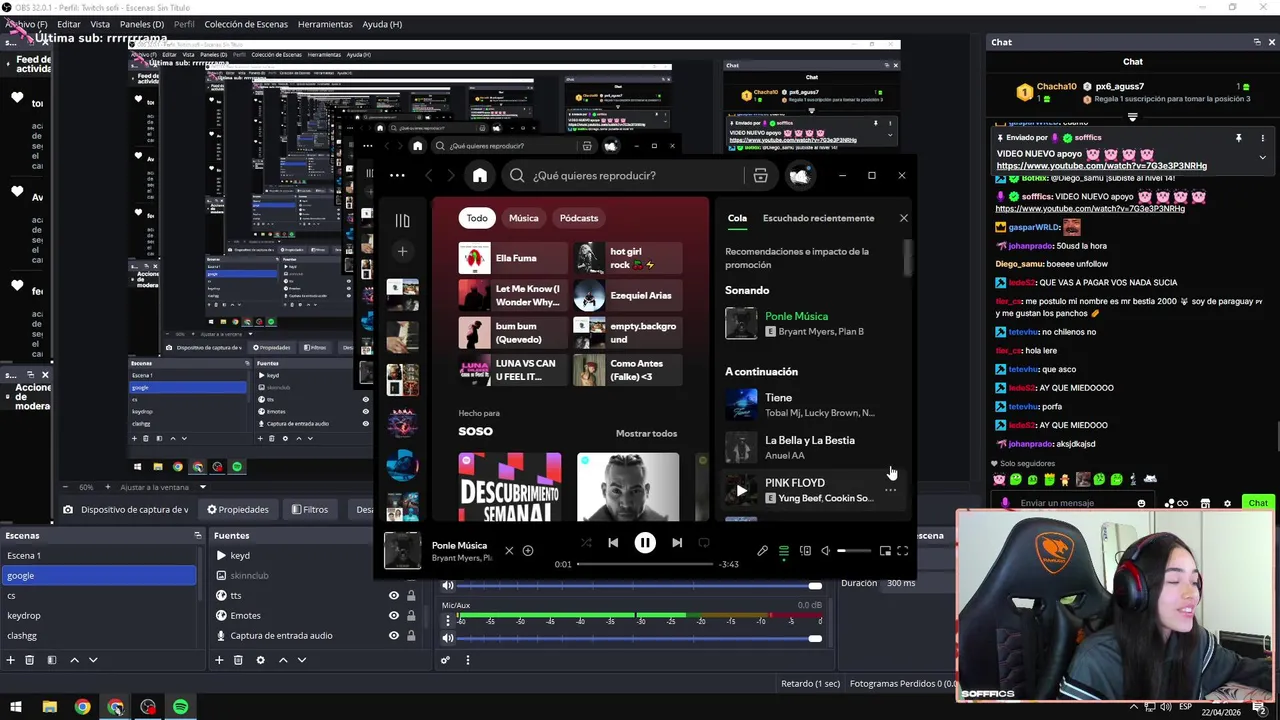Open the Herramientas menu in OBS

click(325, 24)
